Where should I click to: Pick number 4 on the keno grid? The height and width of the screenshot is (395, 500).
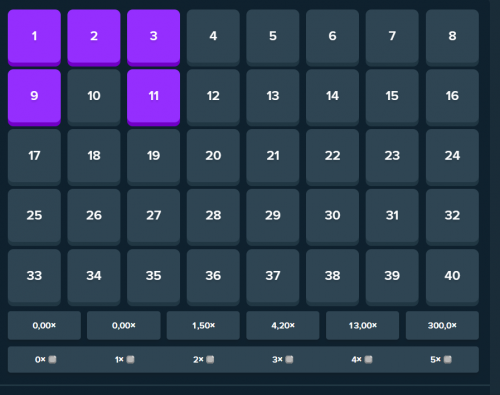[x=213, y=37]
